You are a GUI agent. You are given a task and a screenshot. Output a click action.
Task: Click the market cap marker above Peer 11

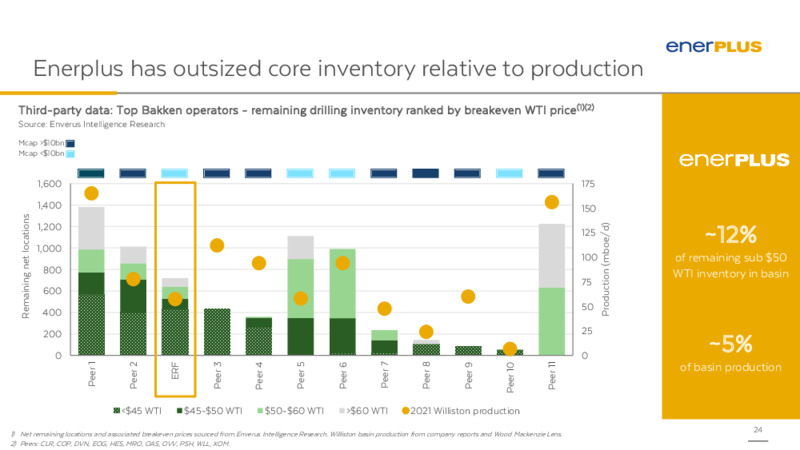[552, 173]
